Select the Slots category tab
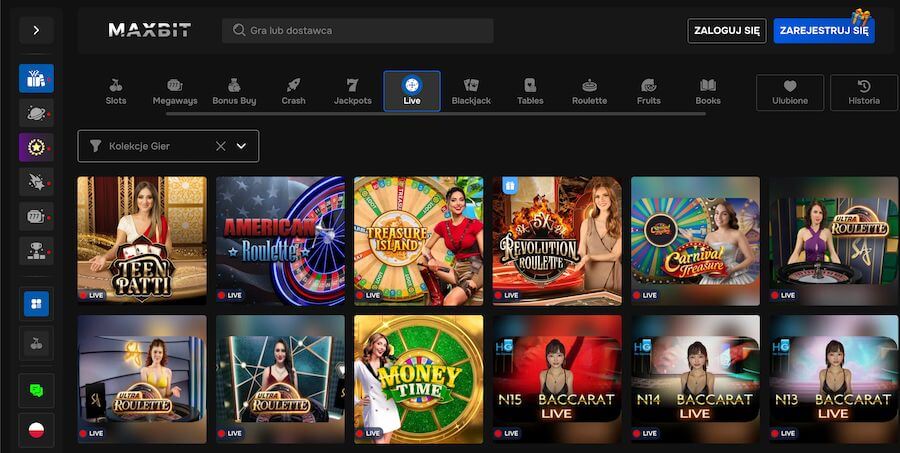 (x=116, y=92)
